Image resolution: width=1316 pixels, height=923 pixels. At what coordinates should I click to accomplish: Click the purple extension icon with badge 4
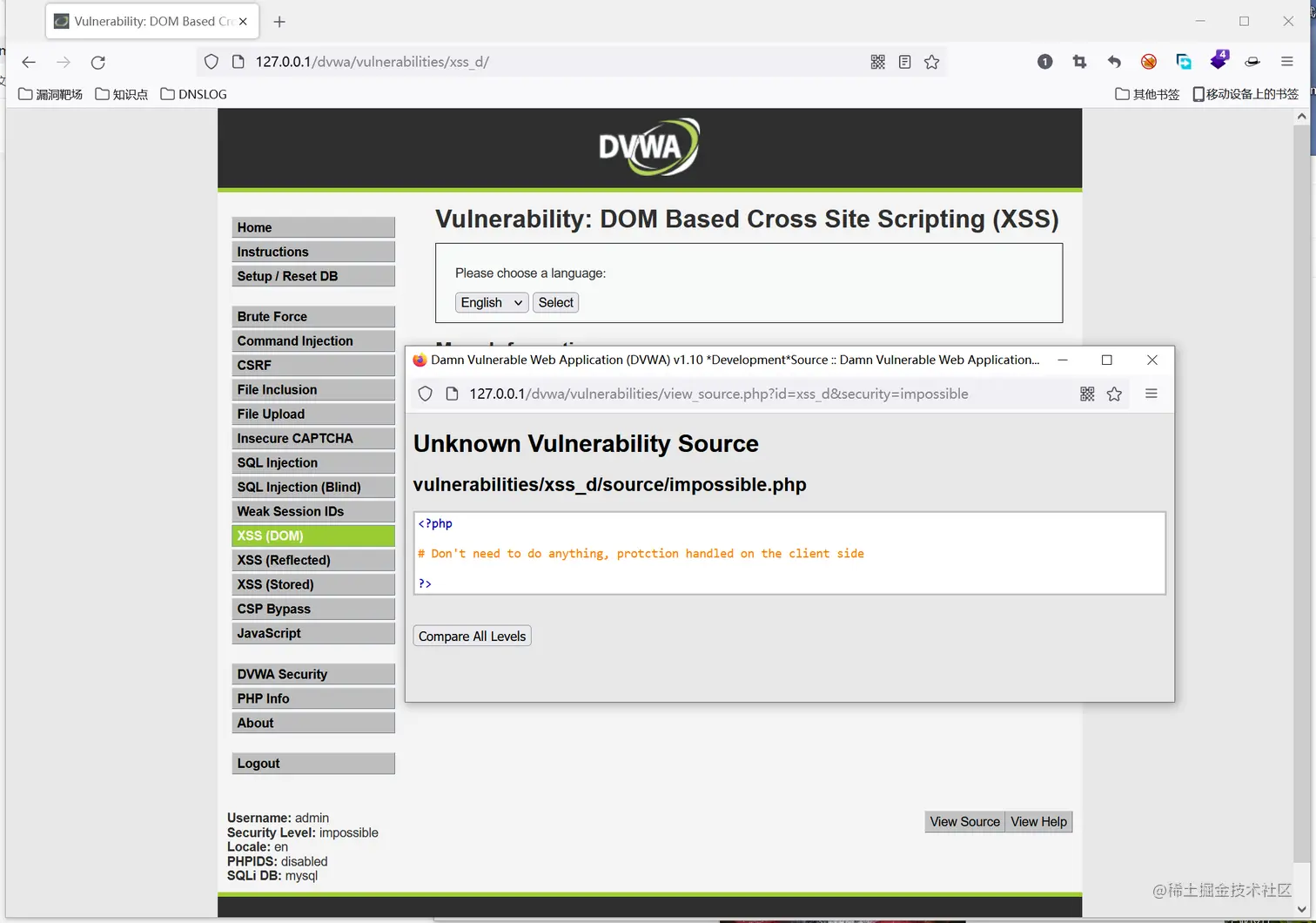[1219, 60]
